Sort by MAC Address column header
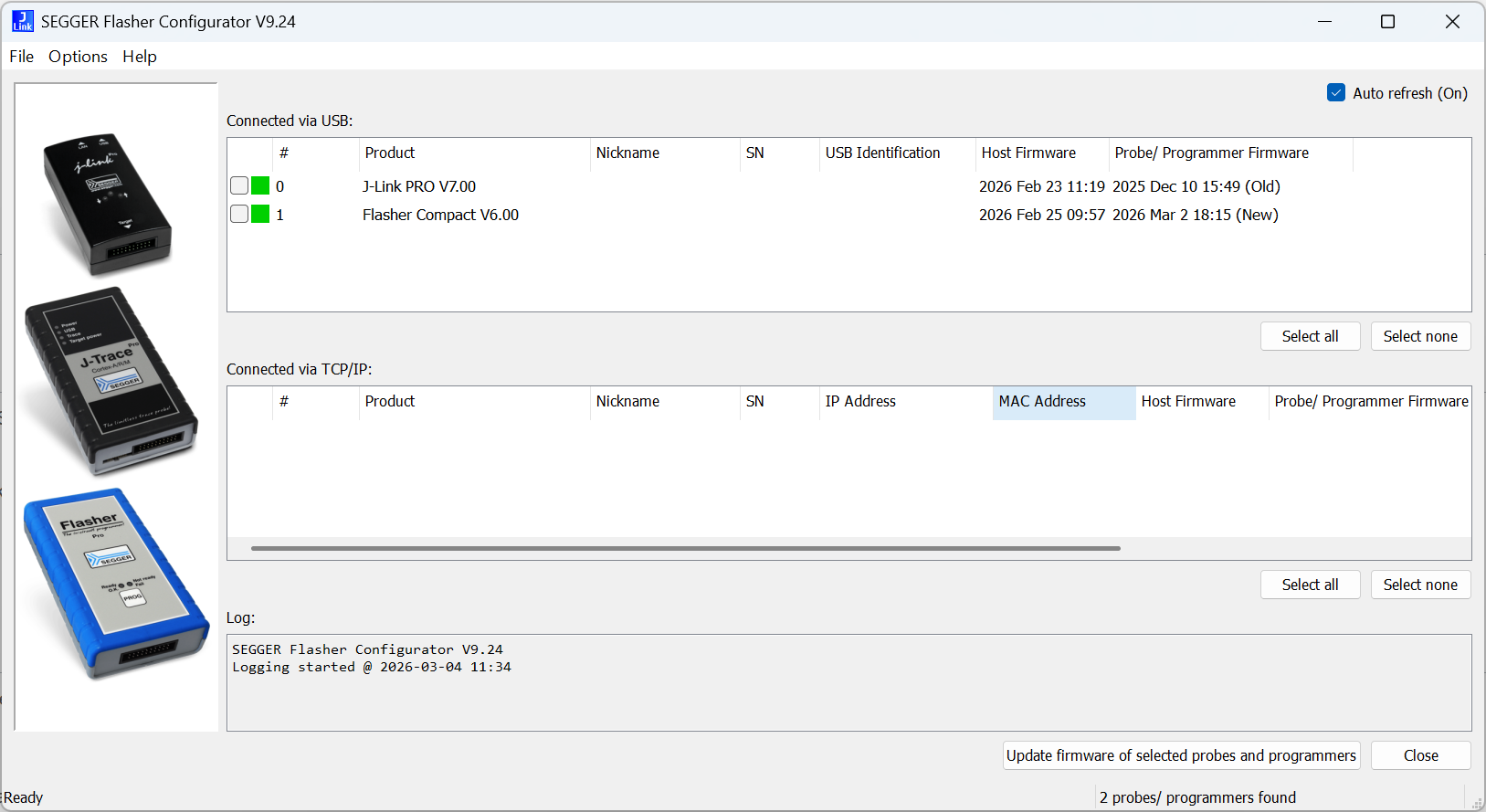The width and height of the screenshot is (1486, 812). tap(1063, 402)
